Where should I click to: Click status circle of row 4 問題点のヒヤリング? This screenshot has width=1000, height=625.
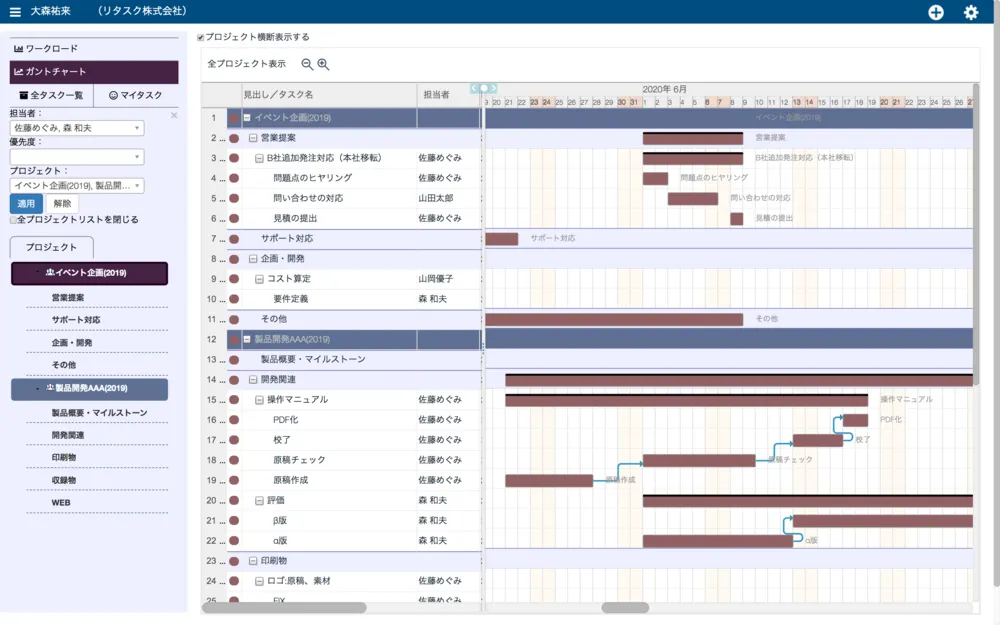[234, 179]
